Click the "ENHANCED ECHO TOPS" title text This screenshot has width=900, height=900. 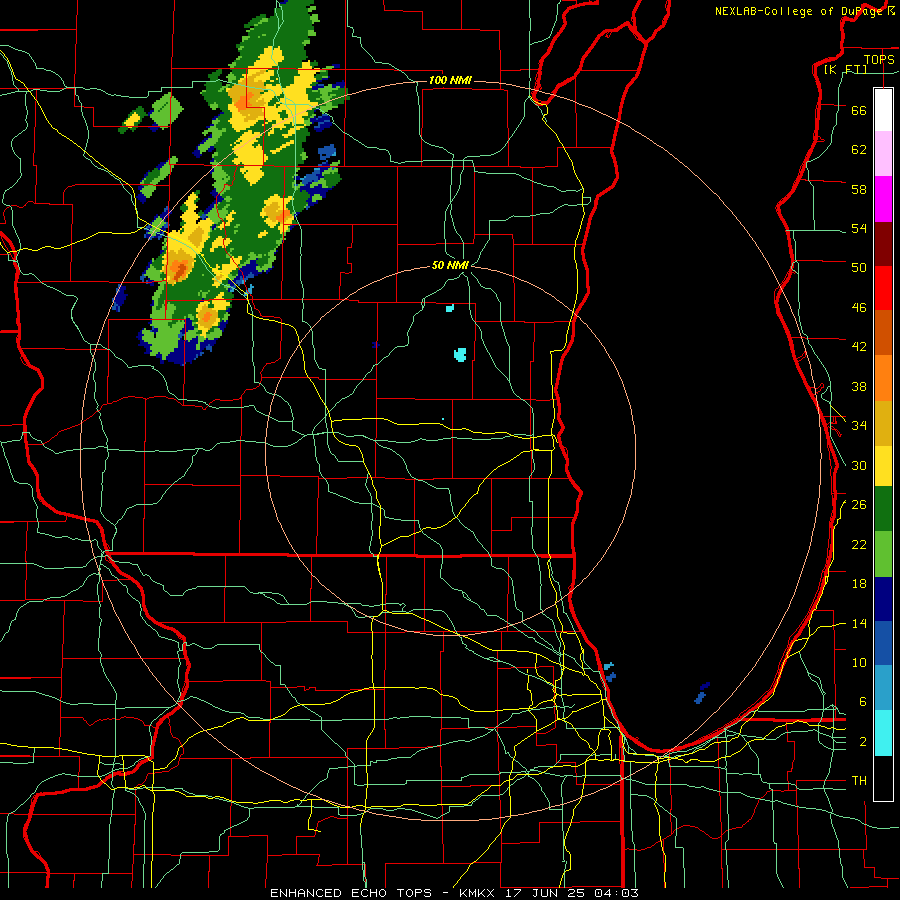tap(351, 893)
